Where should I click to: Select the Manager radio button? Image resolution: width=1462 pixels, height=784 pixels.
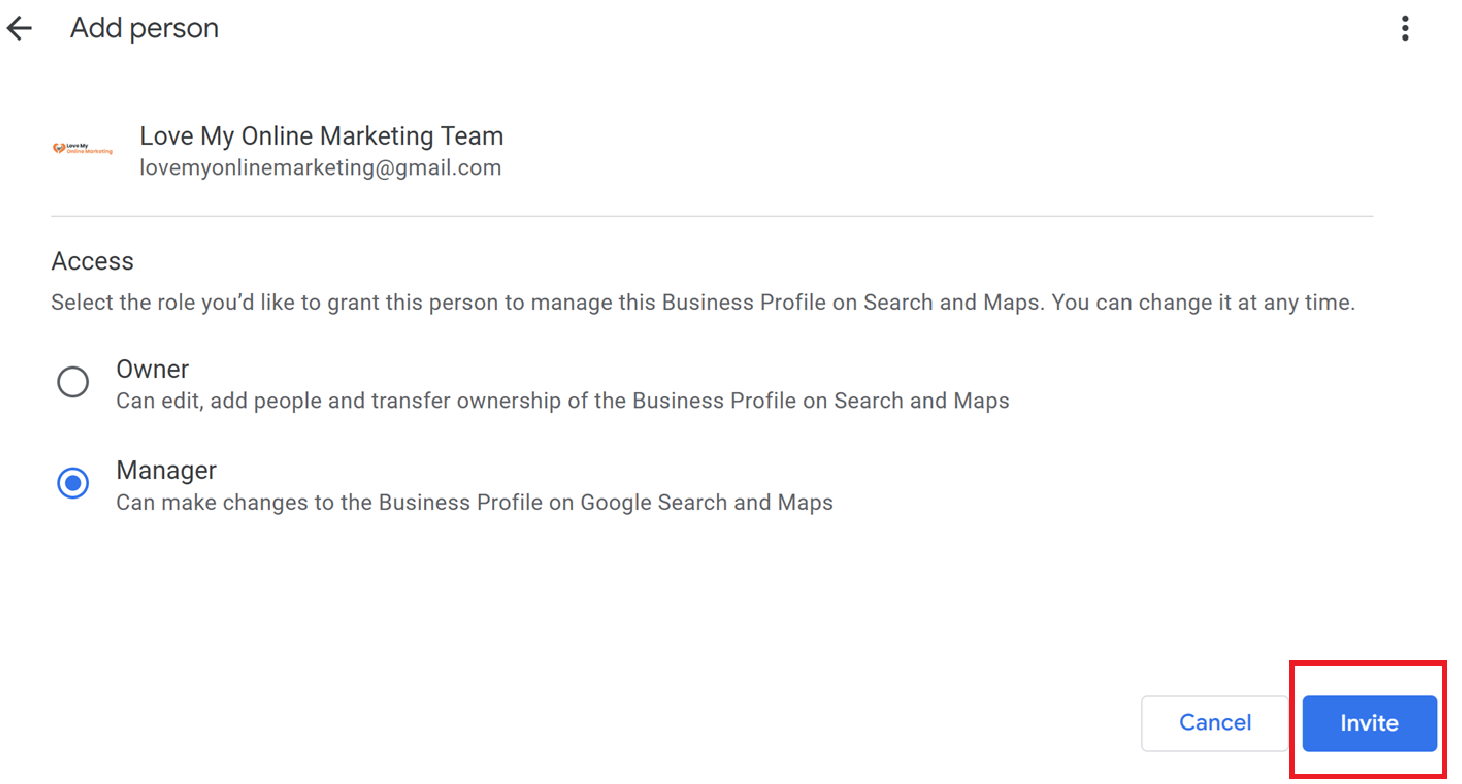73,484
